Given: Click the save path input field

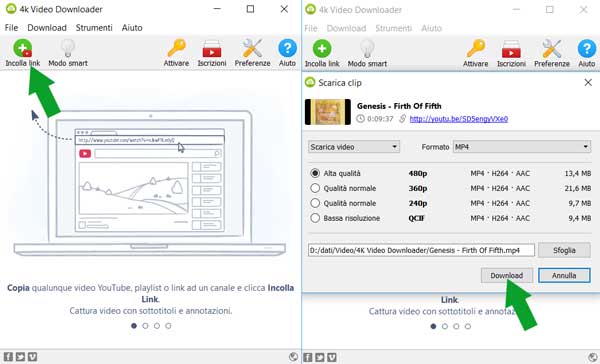Looking at the screenshot, I should tap(421, 250).
